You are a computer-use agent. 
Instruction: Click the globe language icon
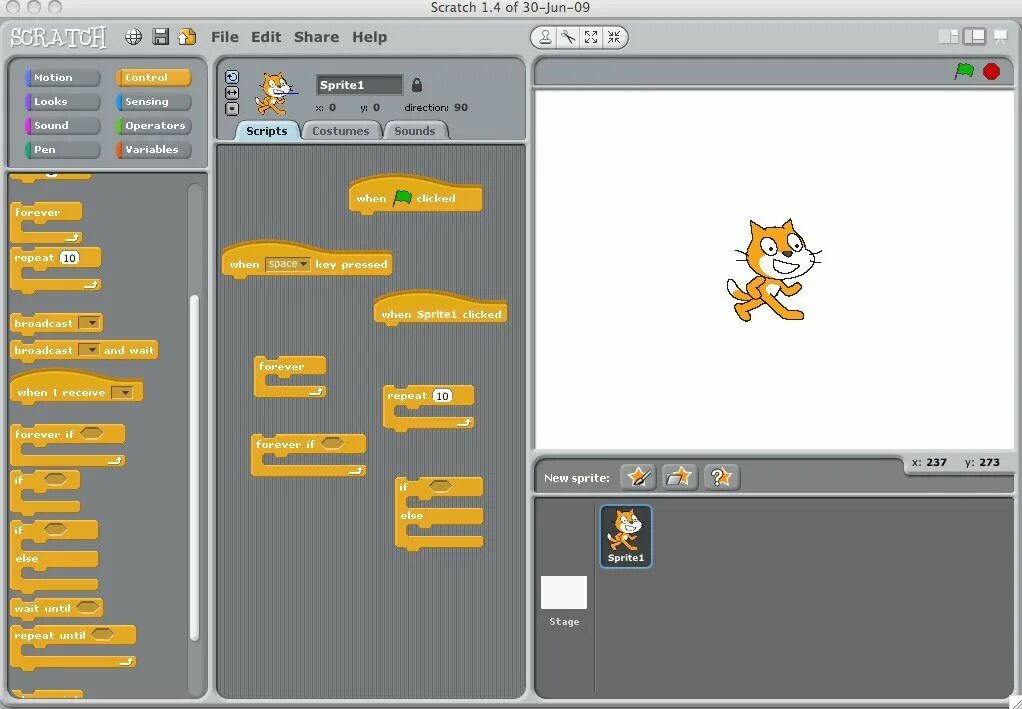(134, 37)
